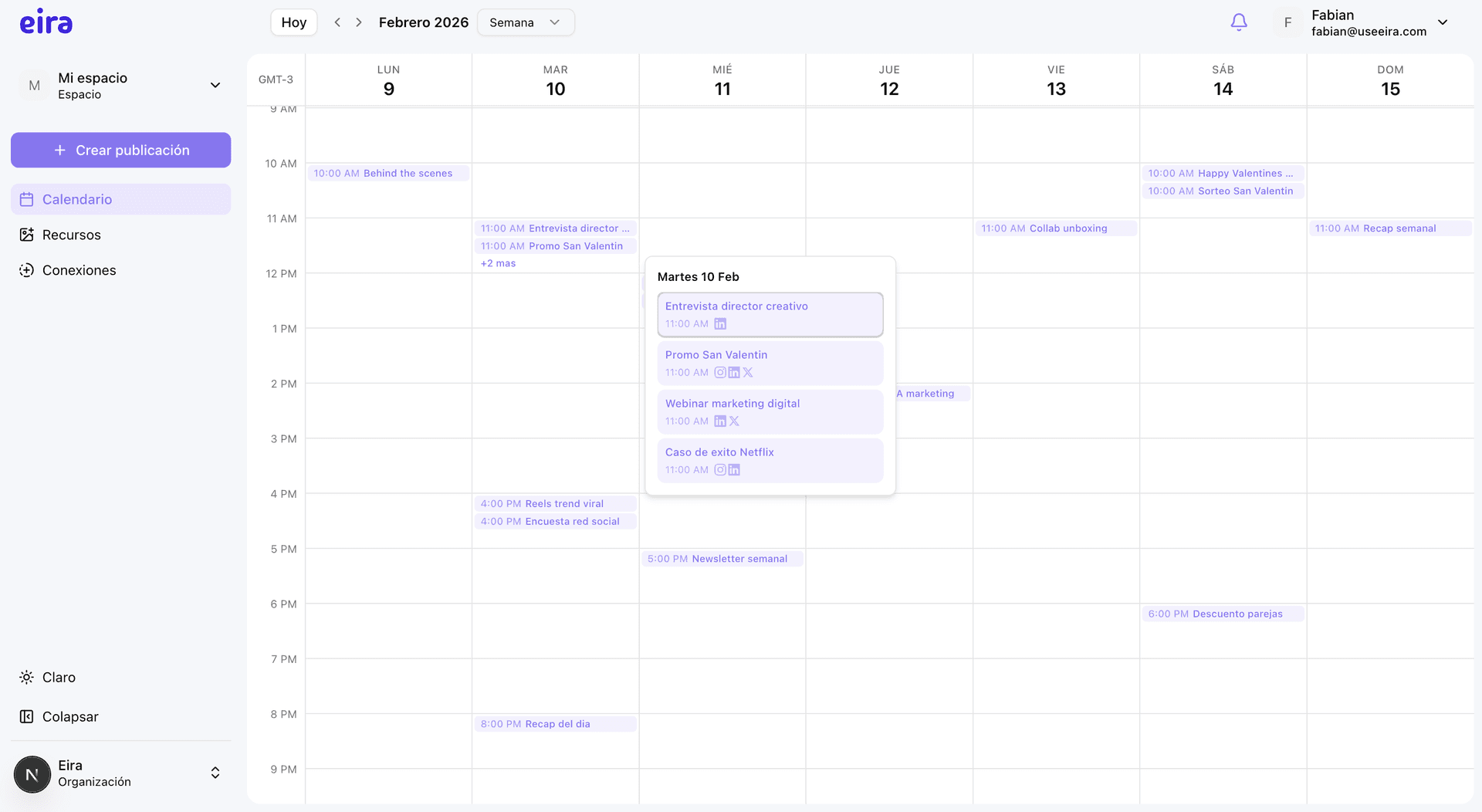Screen dimensions: 1482x812
Task: Open the Conexiones section
Action: point(78,270)
